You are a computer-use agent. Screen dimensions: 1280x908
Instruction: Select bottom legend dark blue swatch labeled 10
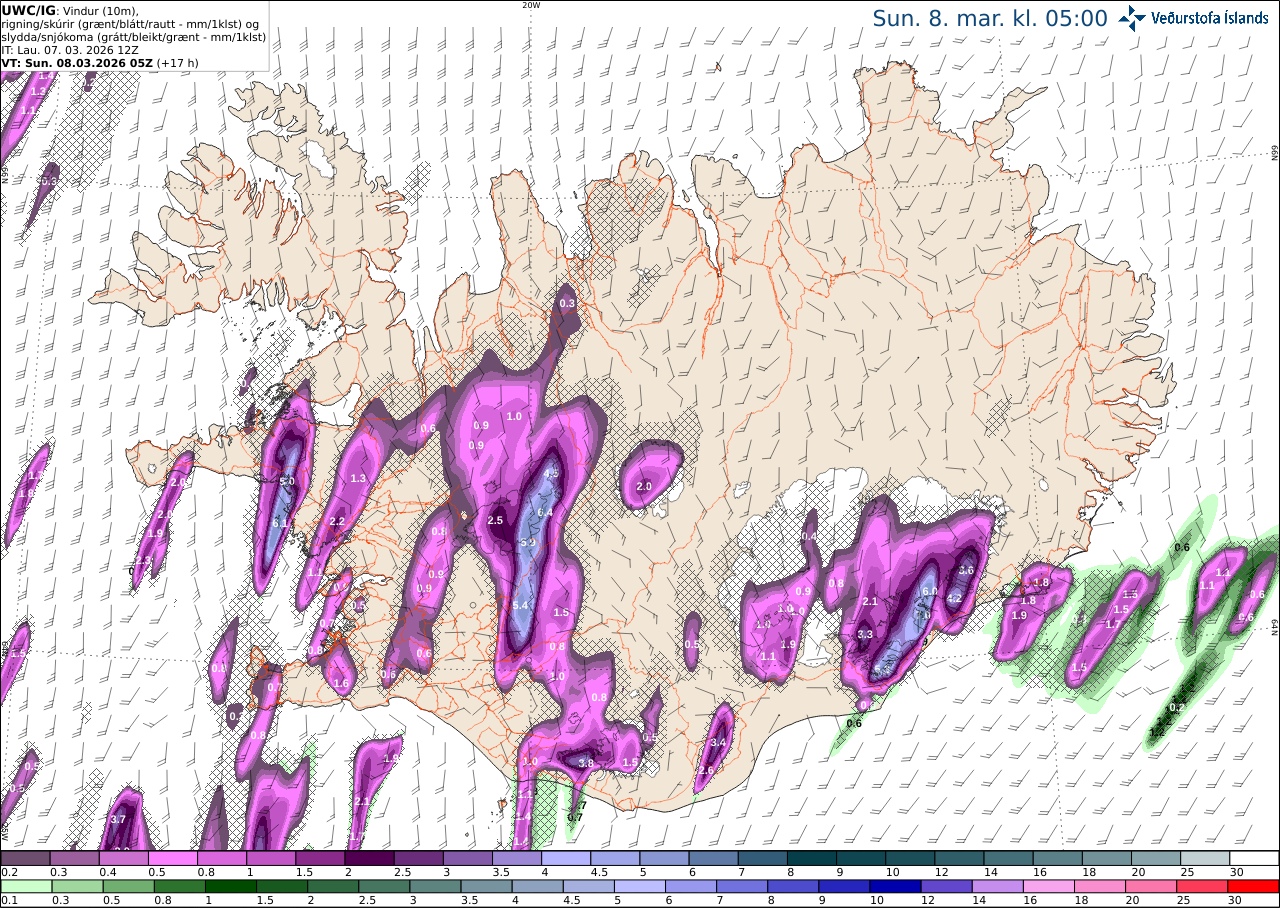tap(895, 886)
